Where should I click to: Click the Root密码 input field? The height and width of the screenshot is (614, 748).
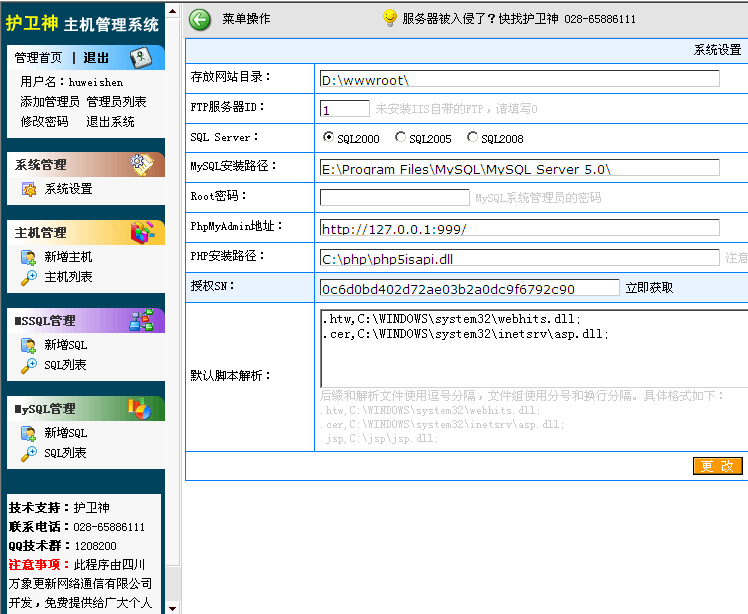pos(394,198)
